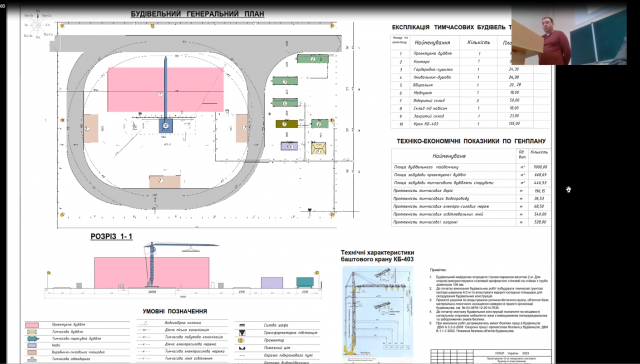The width and height of the screenshot is (640, 364).
Task: Click the heading ЕКСПЛІКАЦІЯ ТИМЧАСОВИХ БУДІВЕЛЬ
Action: 451,28
